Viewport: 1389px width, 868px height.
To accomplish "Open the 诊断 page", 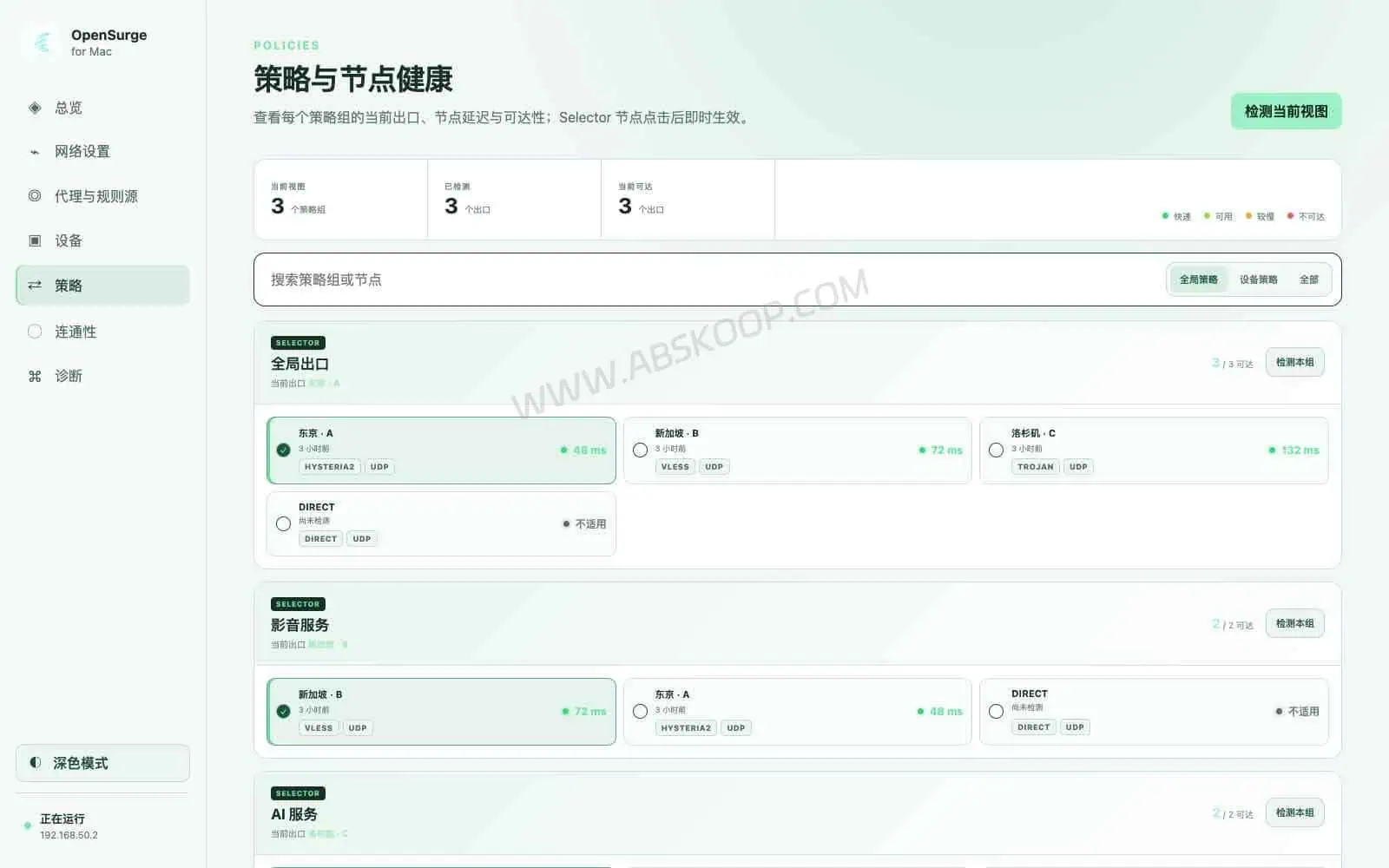I will coord(102,376).
